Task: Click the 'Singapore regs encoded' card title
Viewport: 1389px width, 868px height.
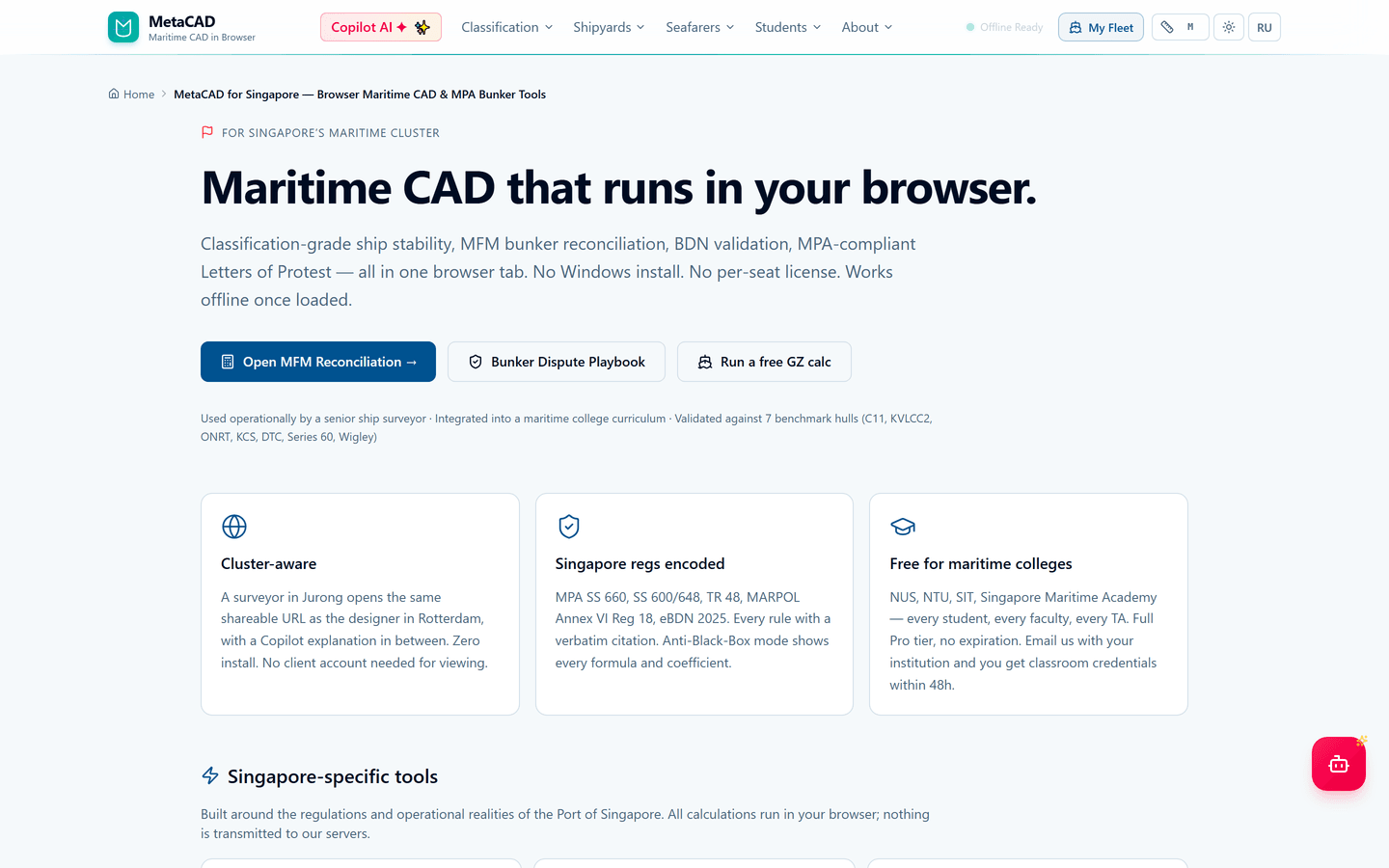Action: click(x=640, y=564)
